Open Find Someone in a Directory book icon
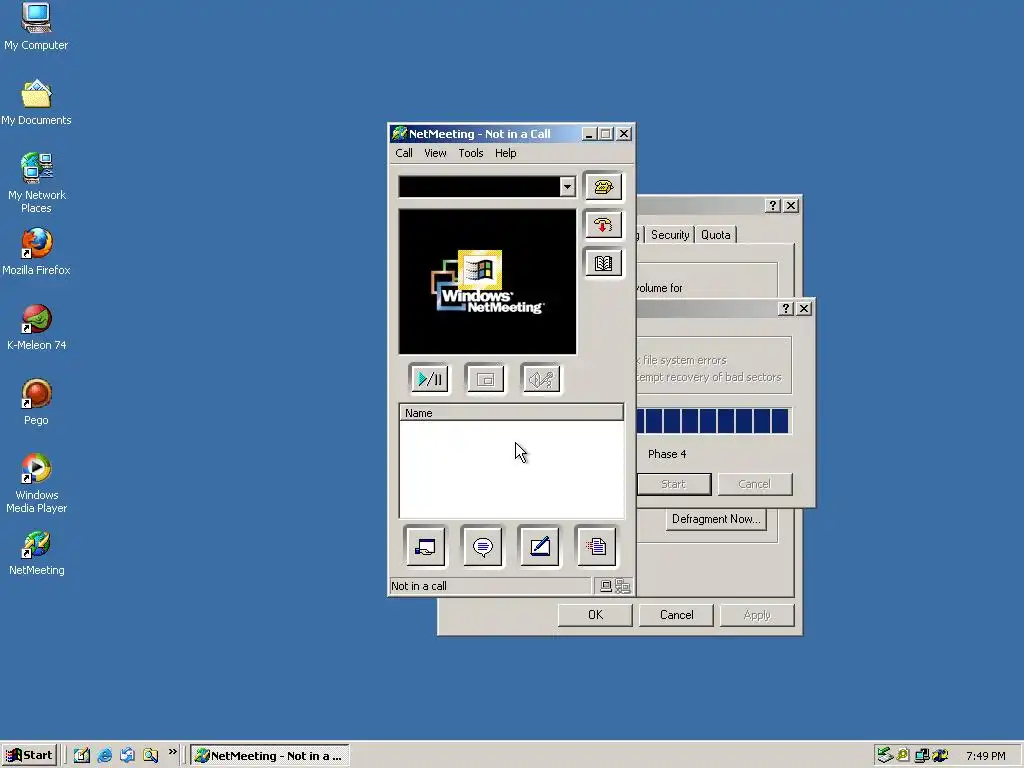This screenshot has height=768, width=1024. (603, 263)
